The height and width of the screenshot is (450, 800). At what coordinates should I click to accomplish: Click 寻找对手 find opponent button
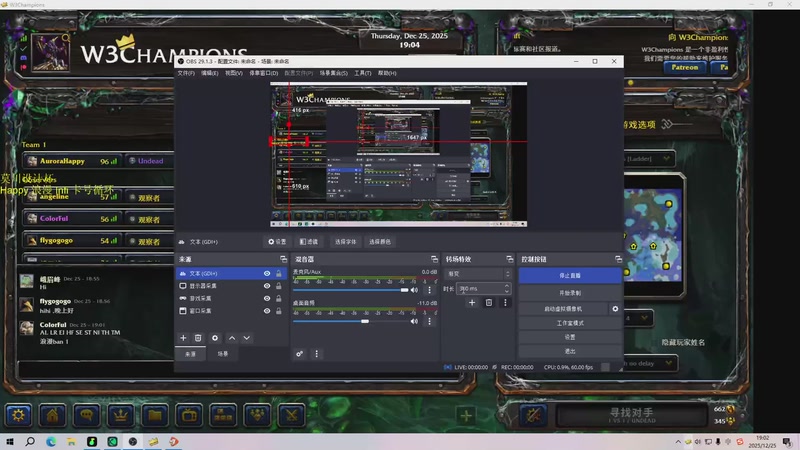pos(632,415)
